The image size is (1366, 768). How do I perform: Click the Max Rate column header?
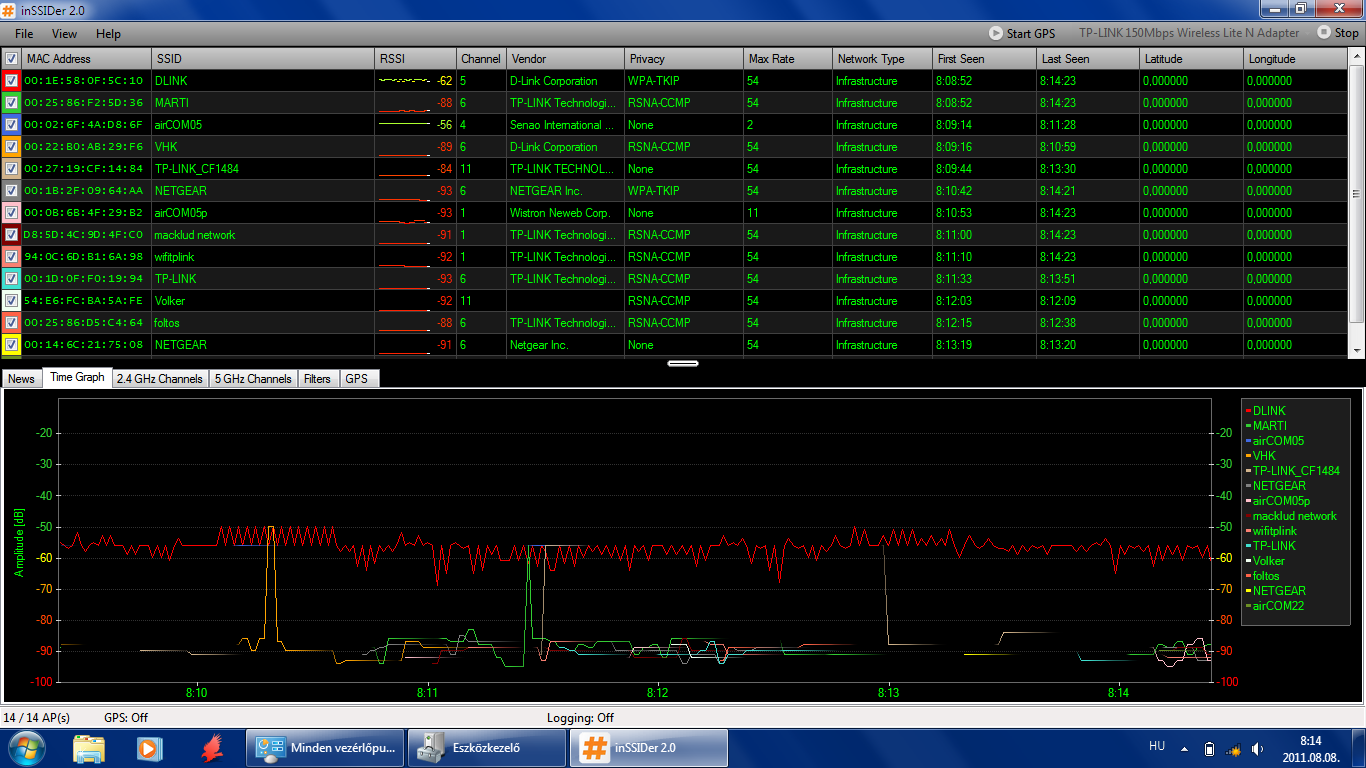pyautogui.click(x=789, y=59)
